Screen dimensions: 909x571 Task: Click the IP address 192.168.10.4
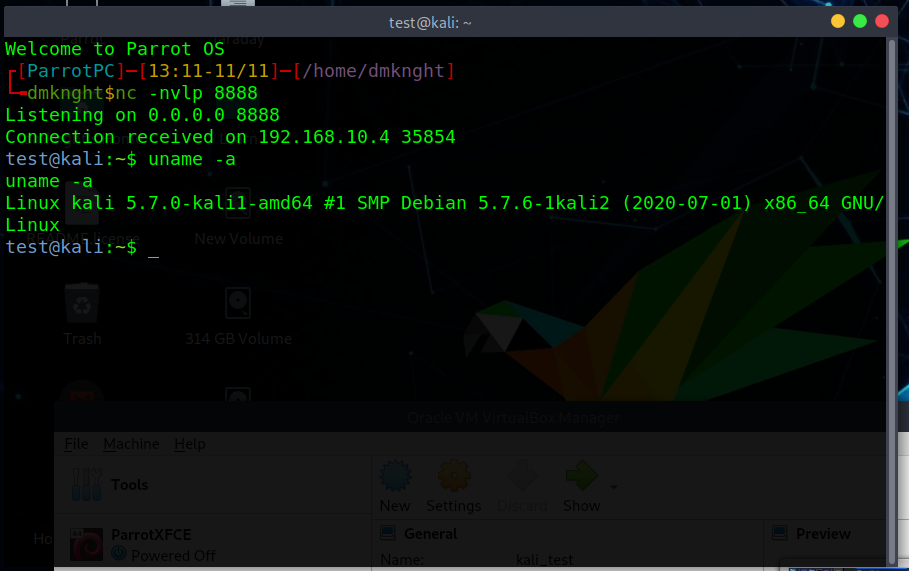pos(324,137)
